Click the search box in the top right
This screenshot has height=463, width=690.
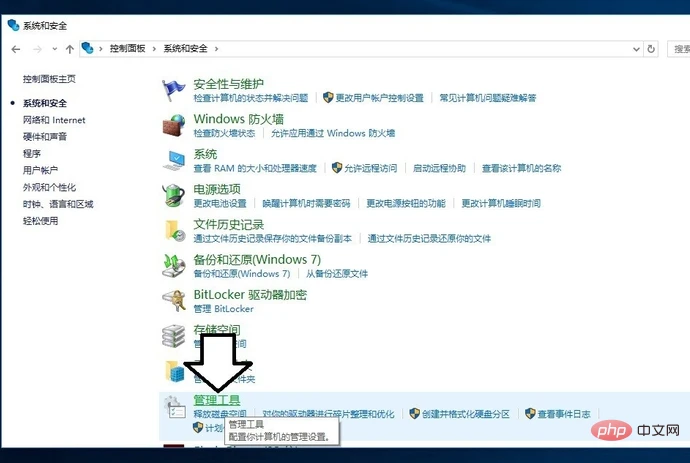click(679, 49)
